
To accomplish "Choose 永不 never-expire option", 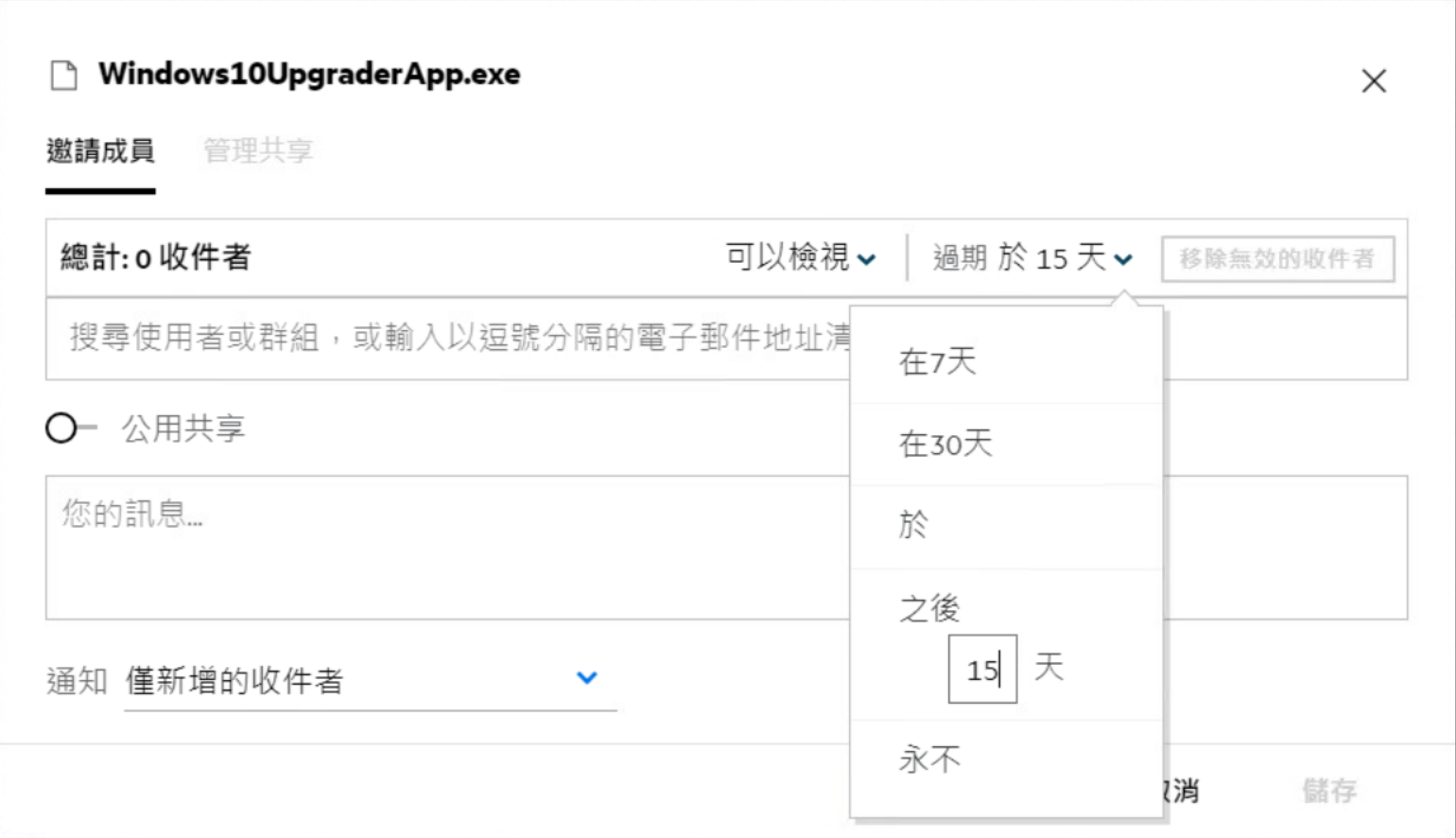I will pyautogui.click(x=929, y=759).
